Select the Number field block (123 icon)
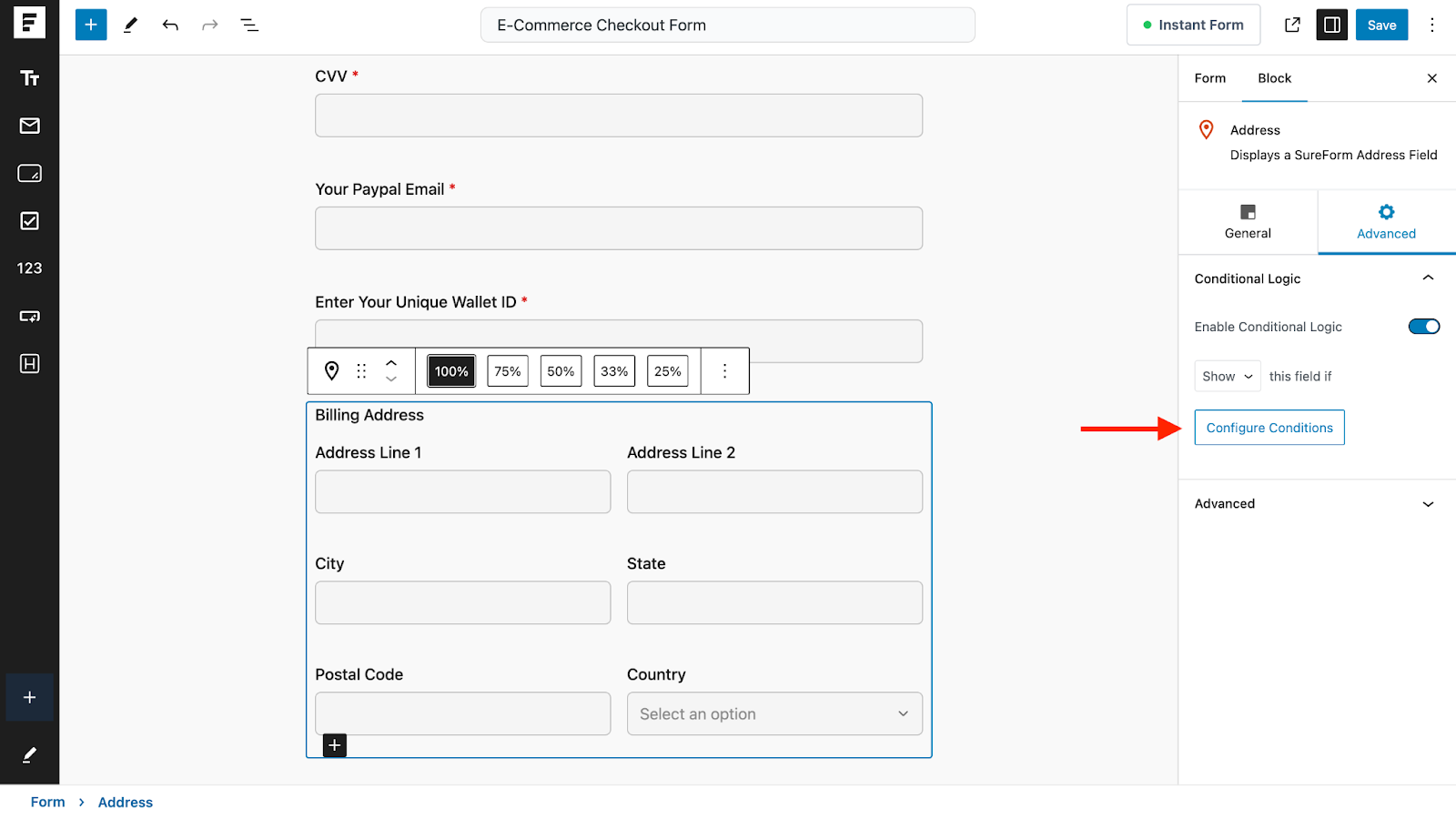The width and height of the screenshot is (1456, 819). 29,268
